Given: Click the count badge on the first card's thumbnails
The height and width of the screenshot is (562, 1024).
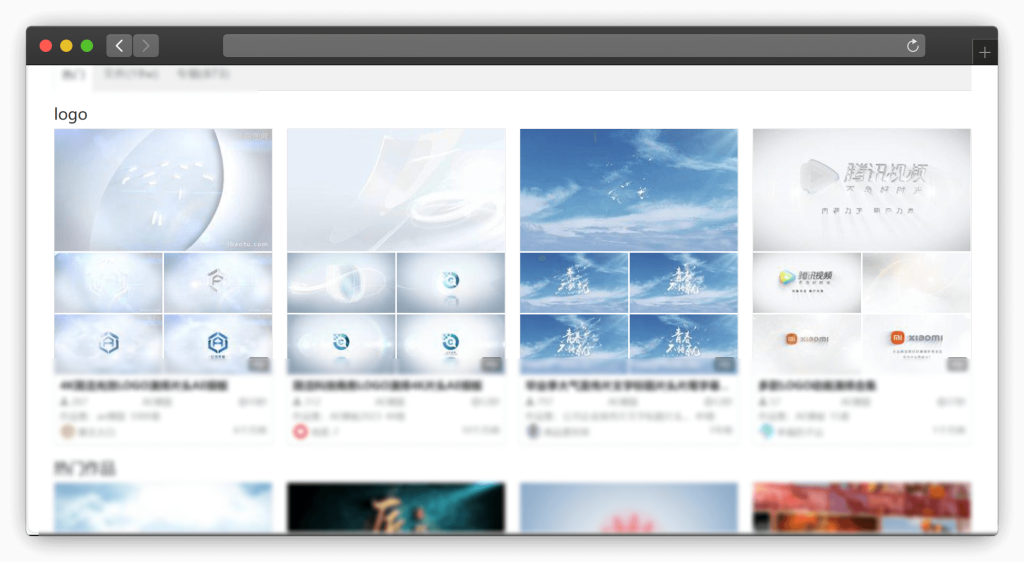Looking at the screenshot, I should pos(258,364).
